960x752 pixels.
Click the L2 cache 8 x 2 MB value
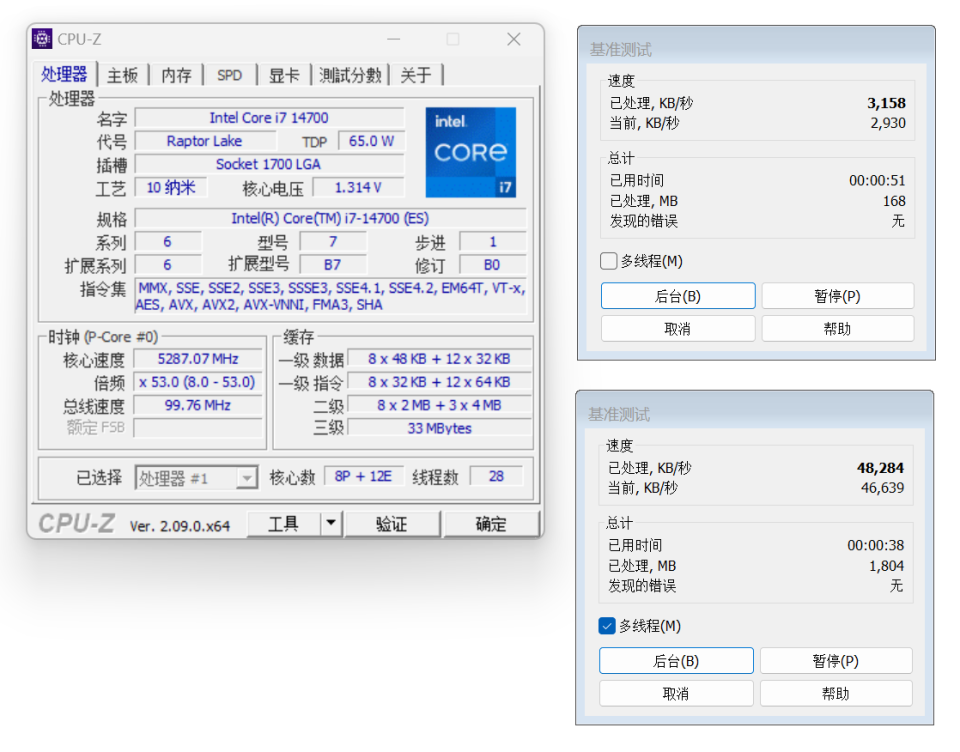pyautogui.click(x=439, y=405)
